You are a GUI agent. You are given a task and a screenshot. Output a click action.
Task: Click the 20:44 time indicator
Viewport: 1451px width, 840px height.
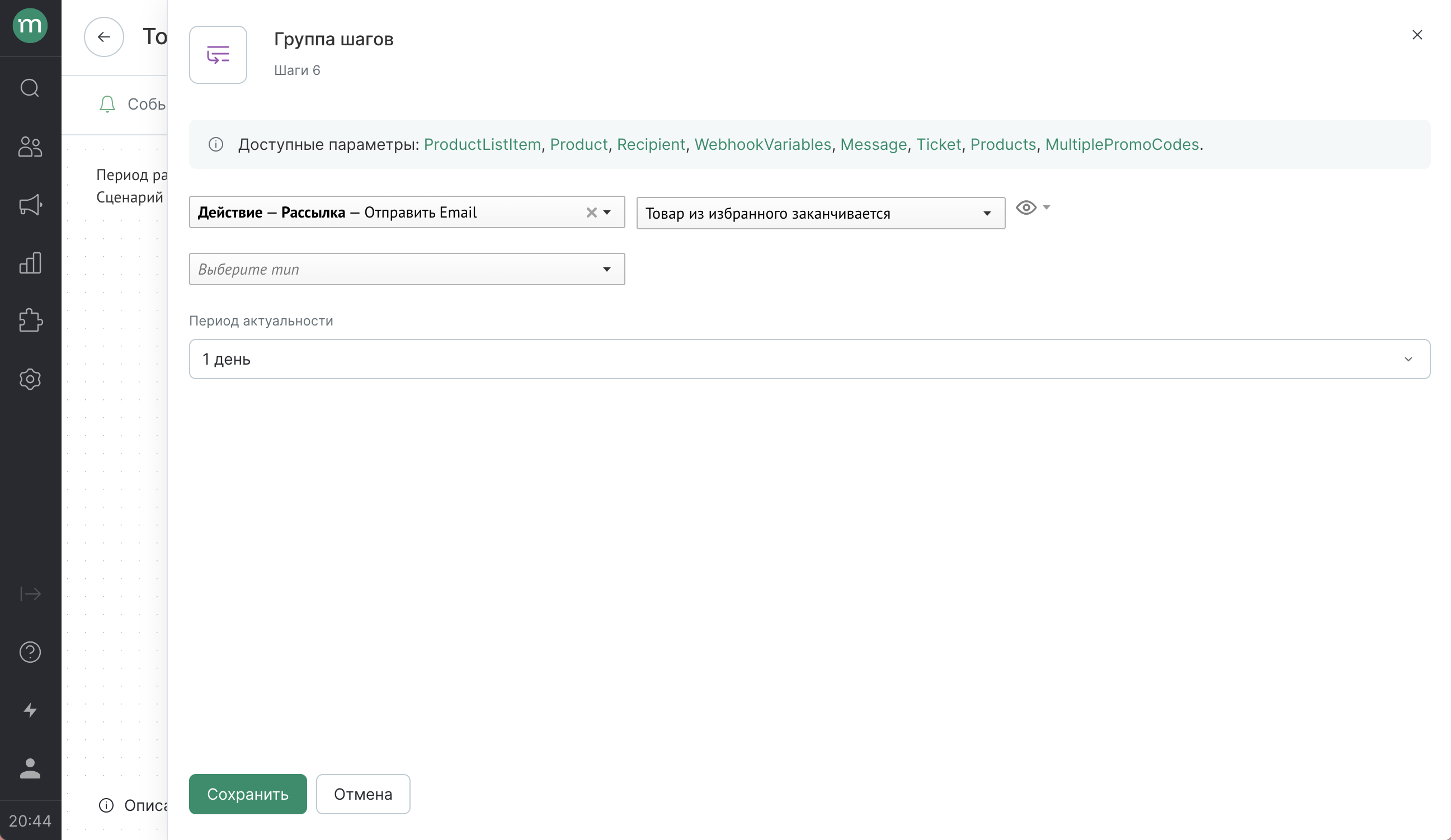tap(30, 820)
